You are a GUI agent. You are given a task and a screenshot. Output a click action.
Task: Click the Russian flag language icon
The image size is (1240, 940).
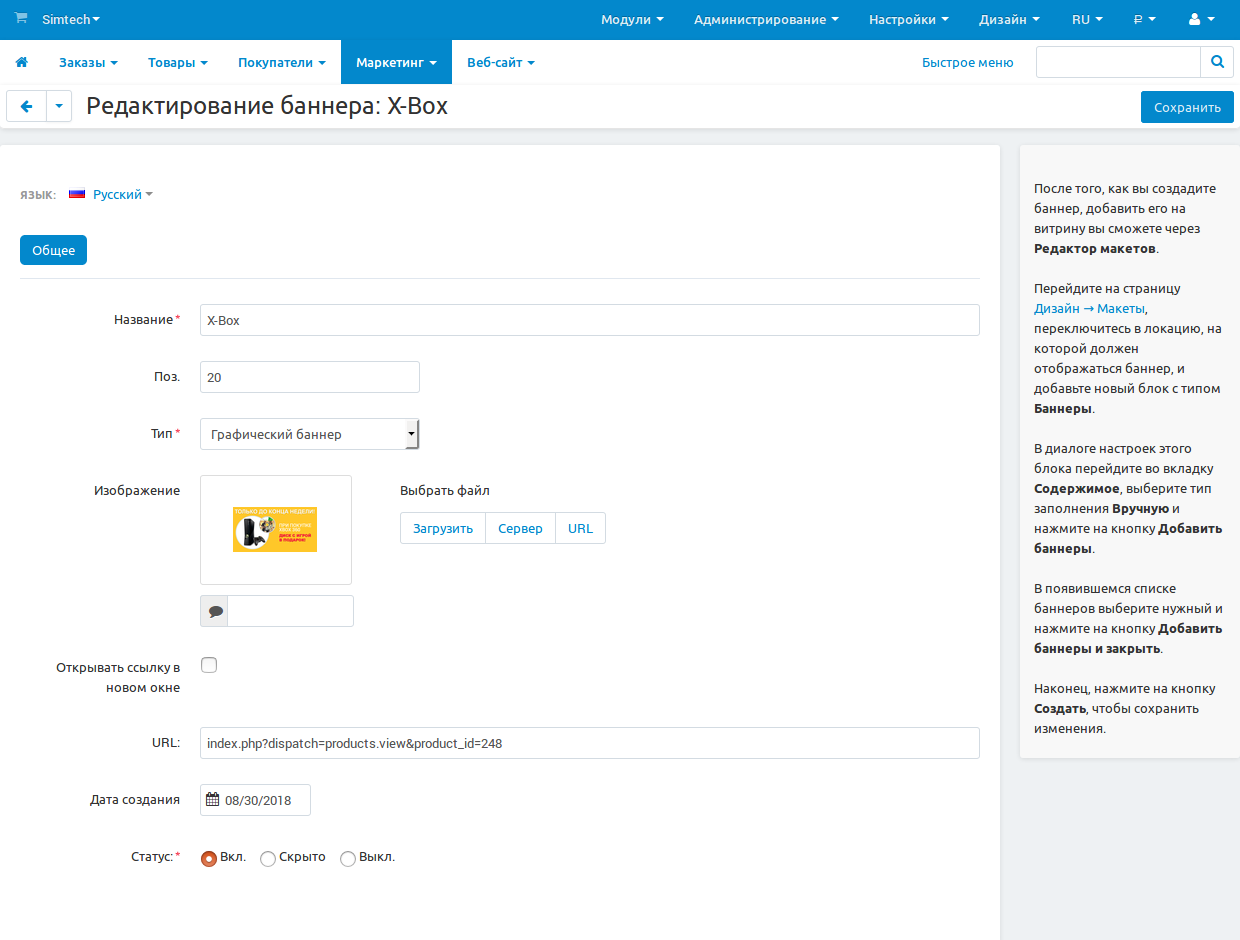[77, 194]
